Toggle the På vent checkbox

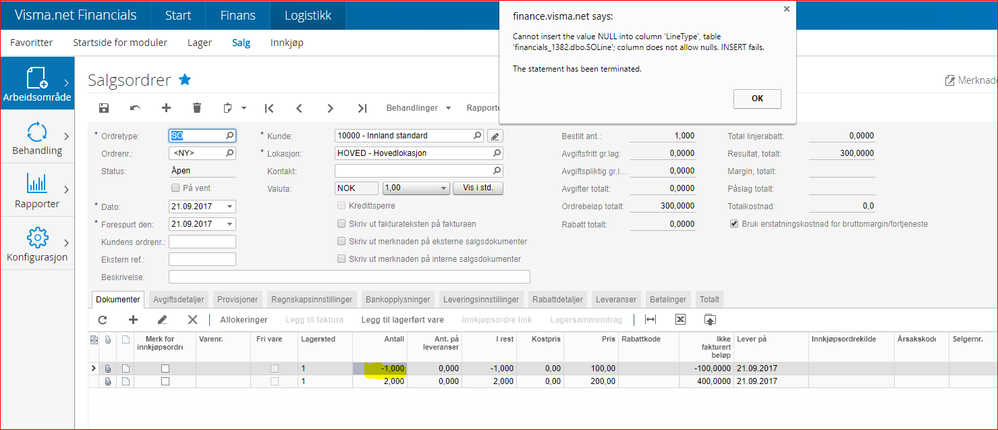point(176,188)
